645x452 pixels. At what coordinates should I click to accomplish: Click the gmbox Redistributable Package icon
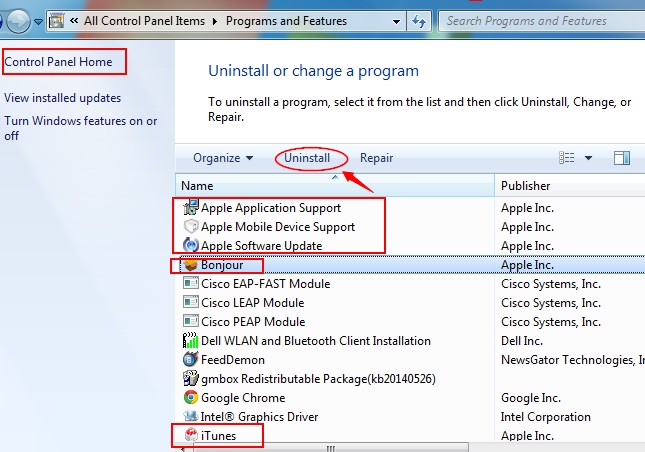tap(191, 378)
